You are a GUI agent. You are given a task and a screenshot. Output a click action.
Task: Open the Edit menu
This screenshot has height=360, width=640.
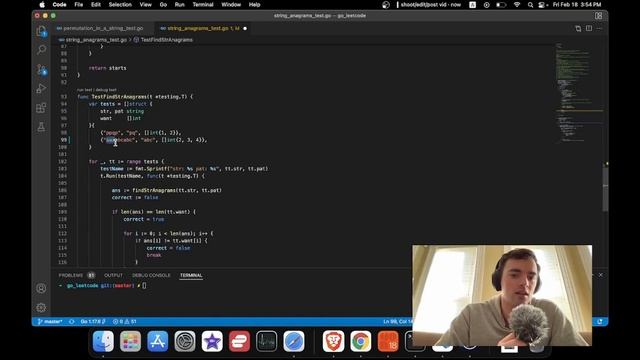[x=96, y=4]
